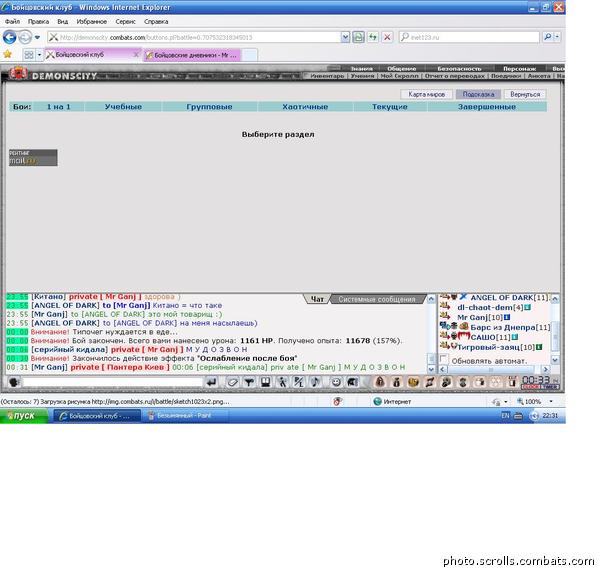
Task: Open the Персонаж game menu
Action: pos(519,69)
